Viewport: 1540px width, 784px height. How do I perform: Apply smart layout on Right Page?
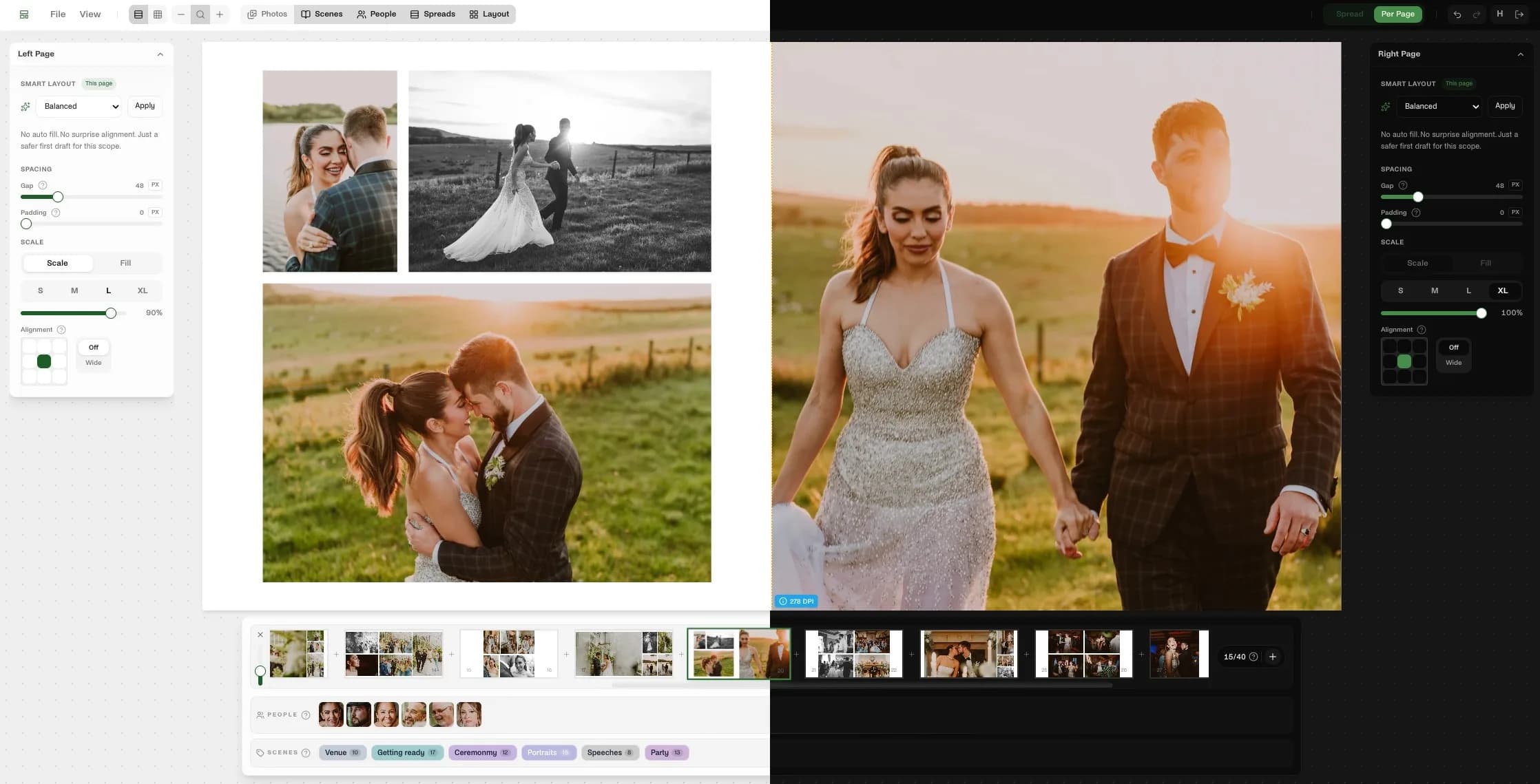(1505, 106)
